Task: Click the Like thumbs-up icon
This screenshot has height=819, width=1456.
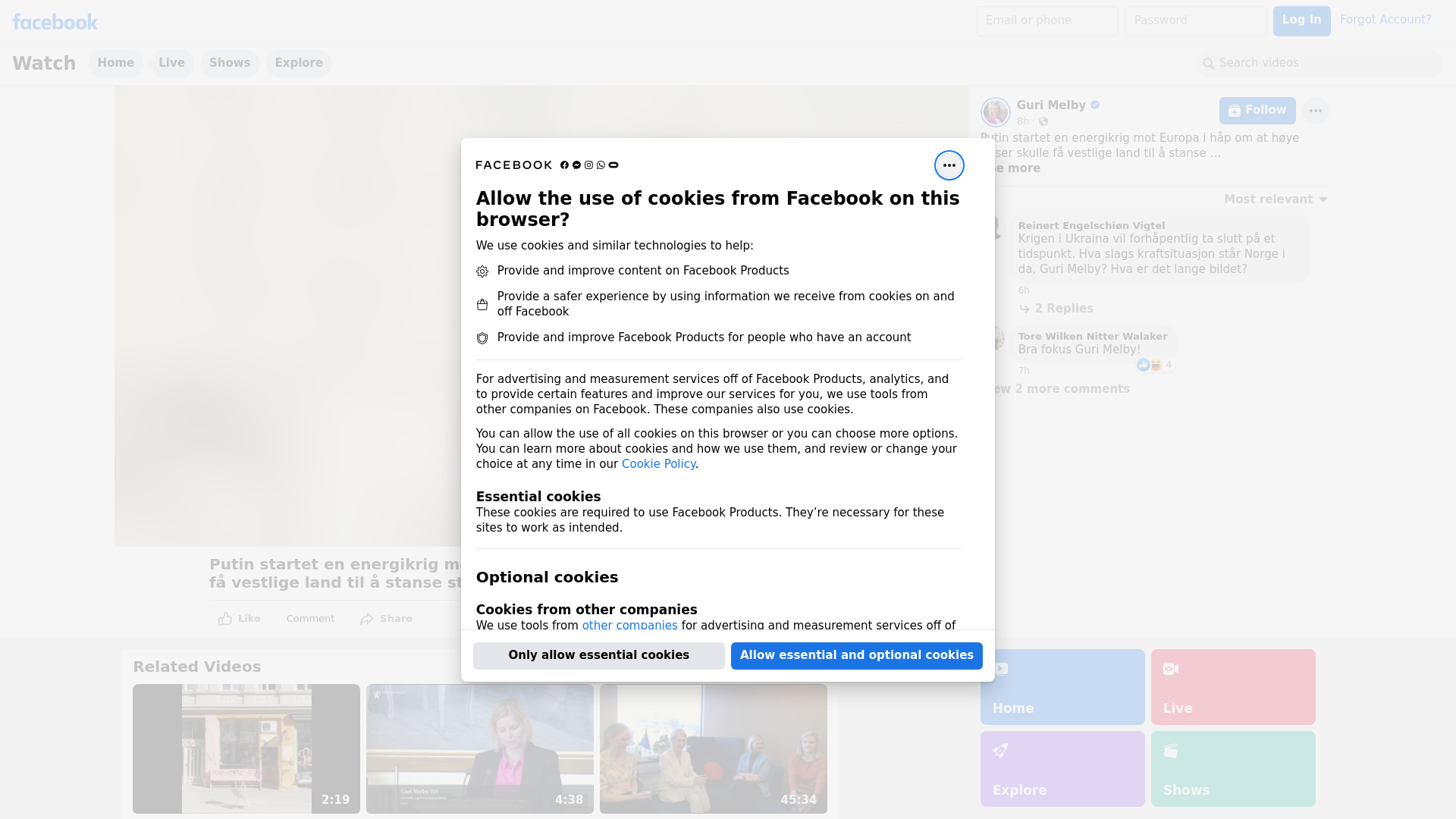Action: coord(225,619)
